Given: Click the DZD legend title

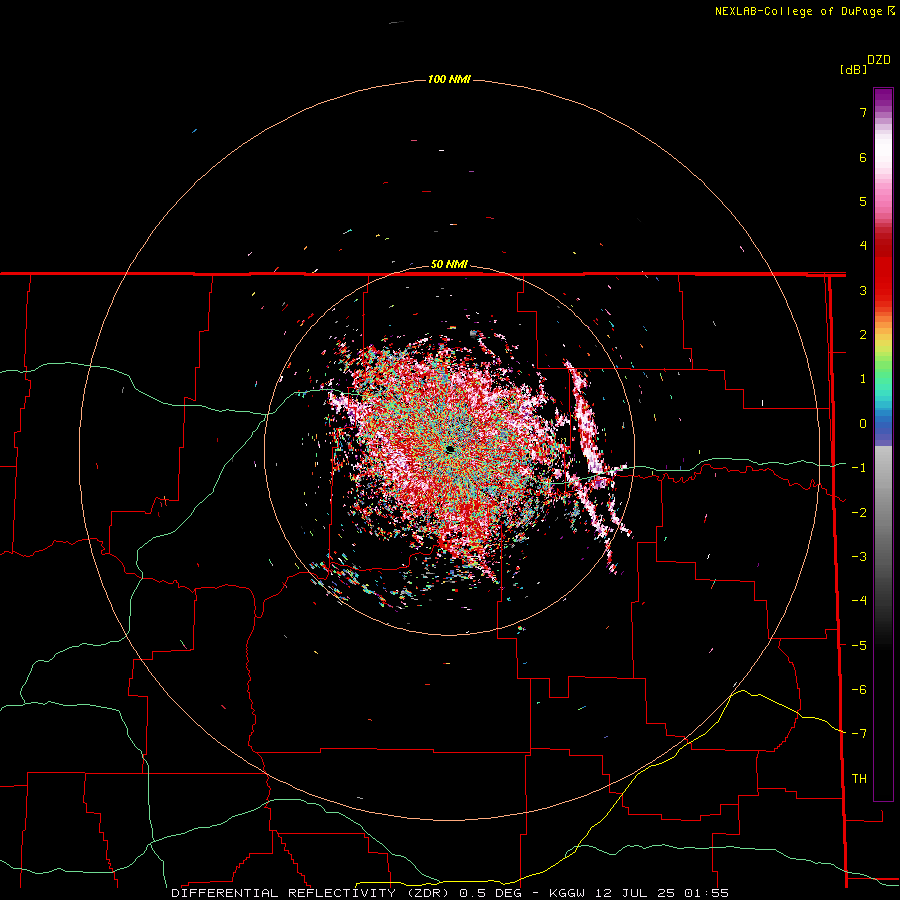Looking at the screenshot, I should [879, 60].
